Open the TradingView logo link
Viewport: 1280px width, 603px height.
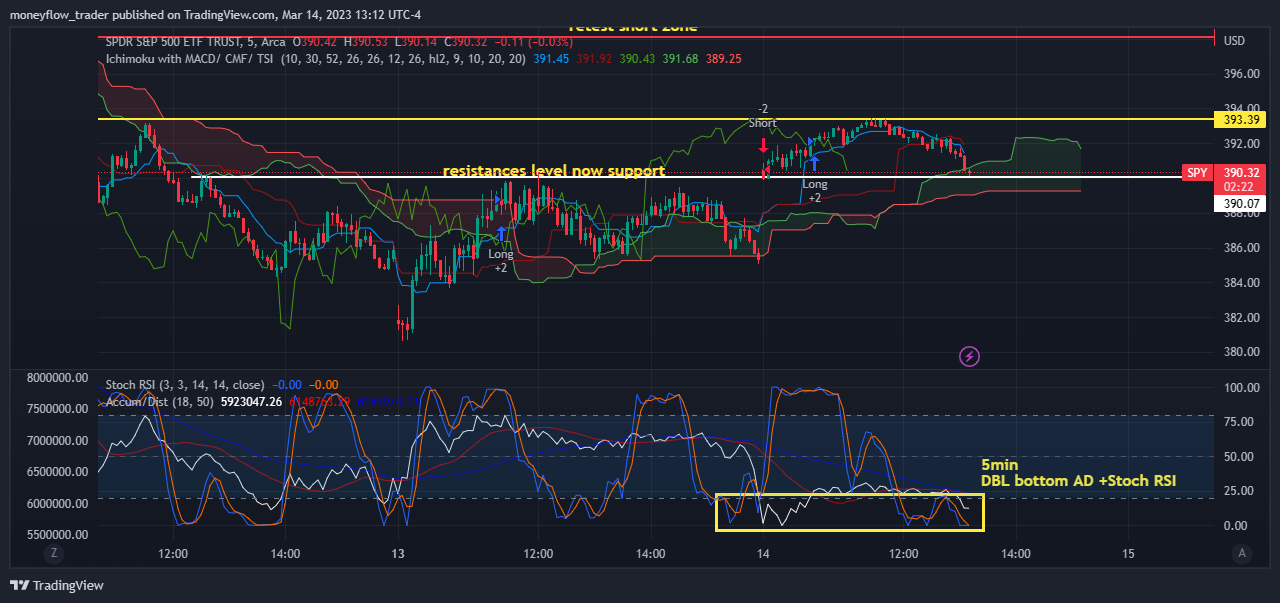pos(57,585)
